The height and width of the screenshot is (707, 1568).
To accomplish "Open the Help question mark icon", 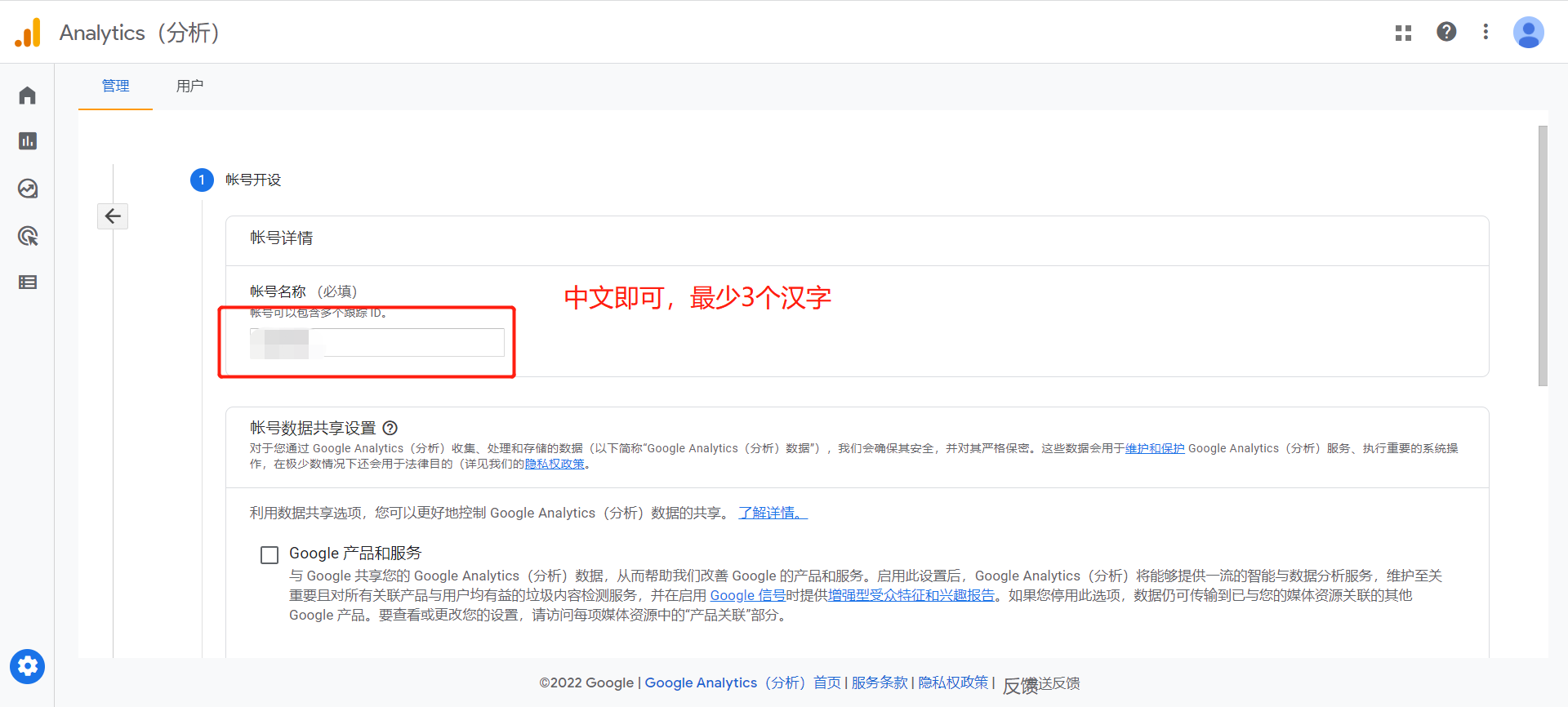I will (x=1446, y=32).
